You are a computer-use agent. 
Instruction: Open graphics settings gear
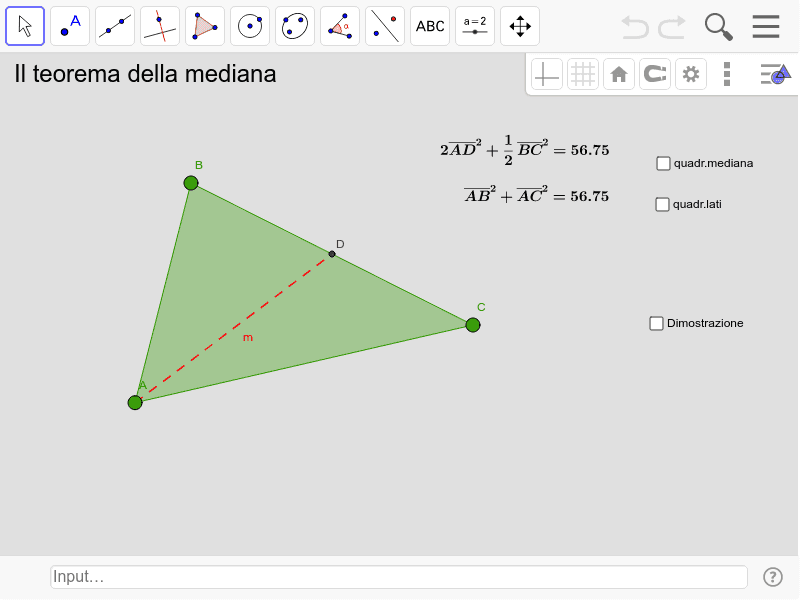[691, 74]
